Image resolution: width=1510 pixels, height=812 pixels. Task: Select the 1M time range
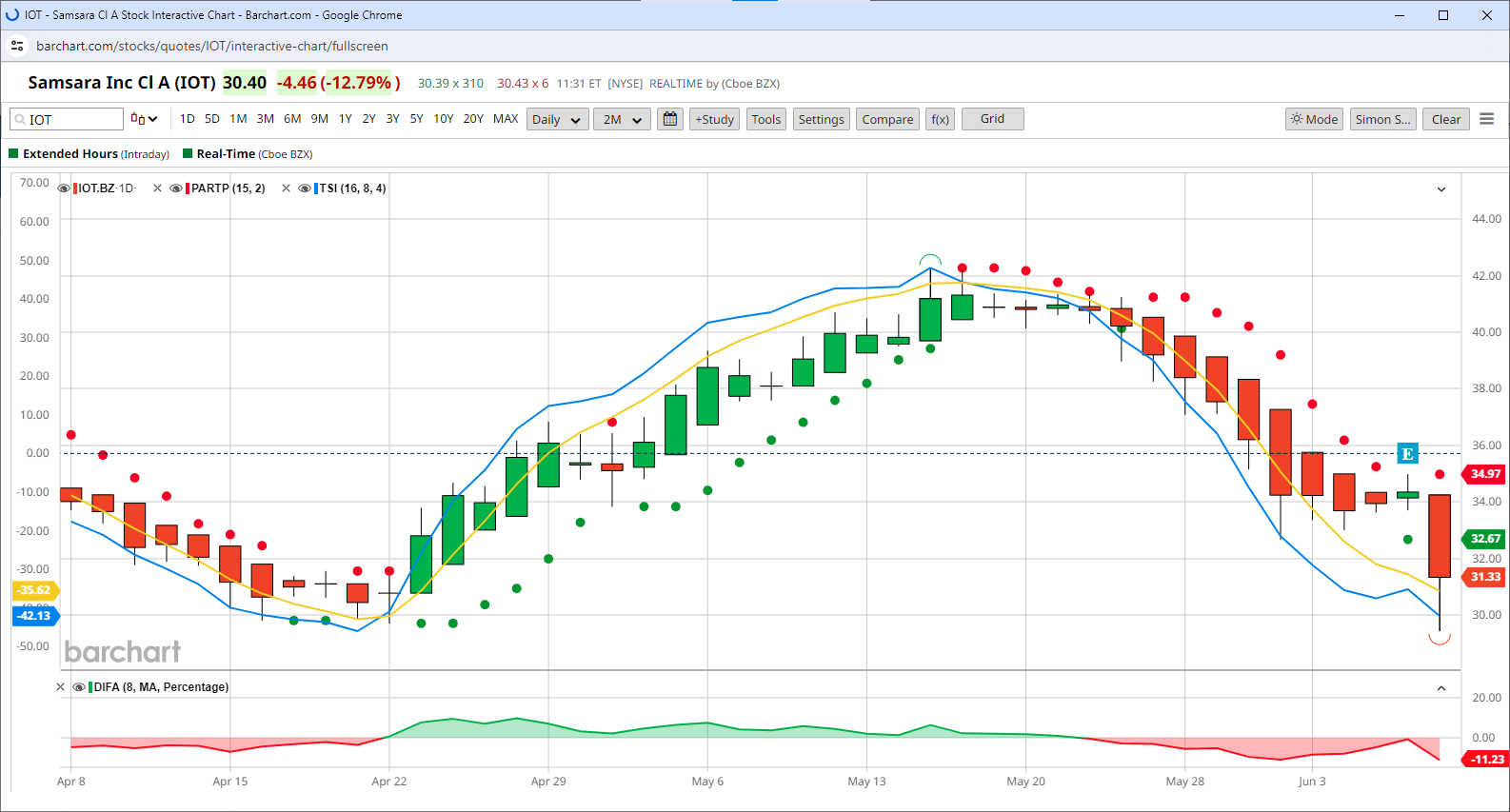tap(238, 119)
